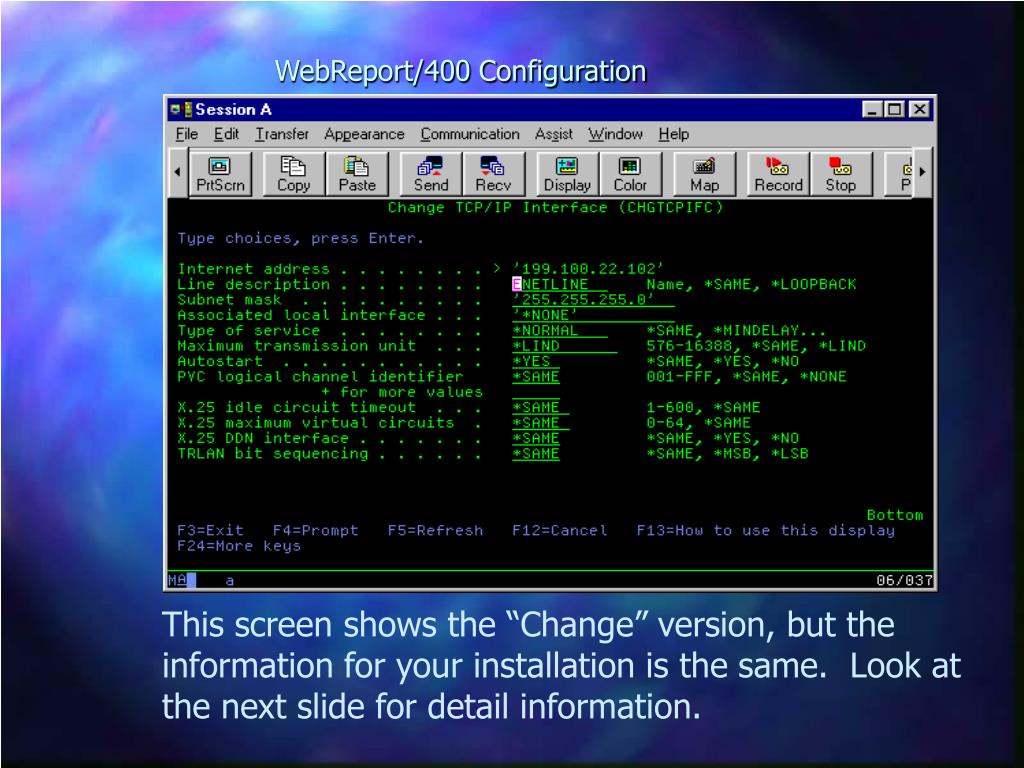Click the cursor position 06/037 status
Screen dimensions: 1024x768
904,580
